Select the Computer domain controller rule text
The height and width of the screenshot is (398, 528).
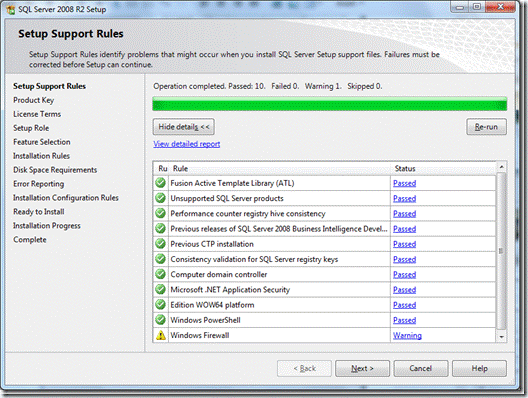(219, 274)
